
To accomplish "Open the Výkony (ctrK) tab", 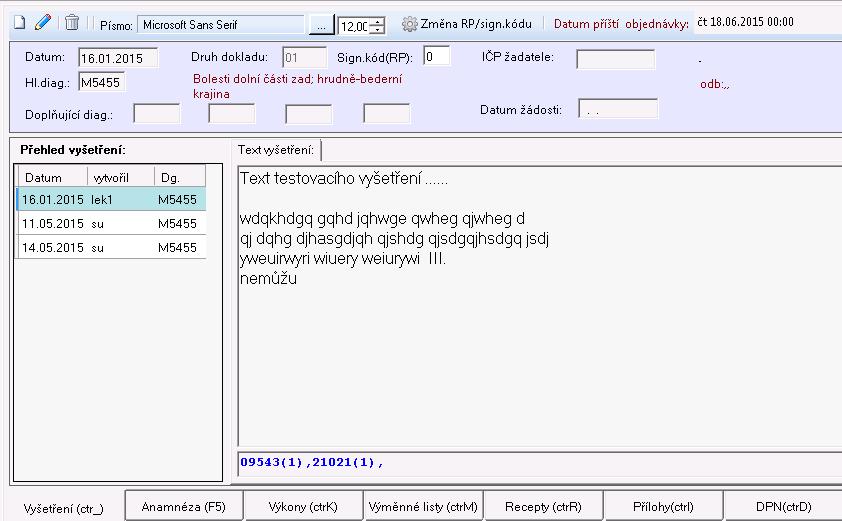I will point(303,506).
